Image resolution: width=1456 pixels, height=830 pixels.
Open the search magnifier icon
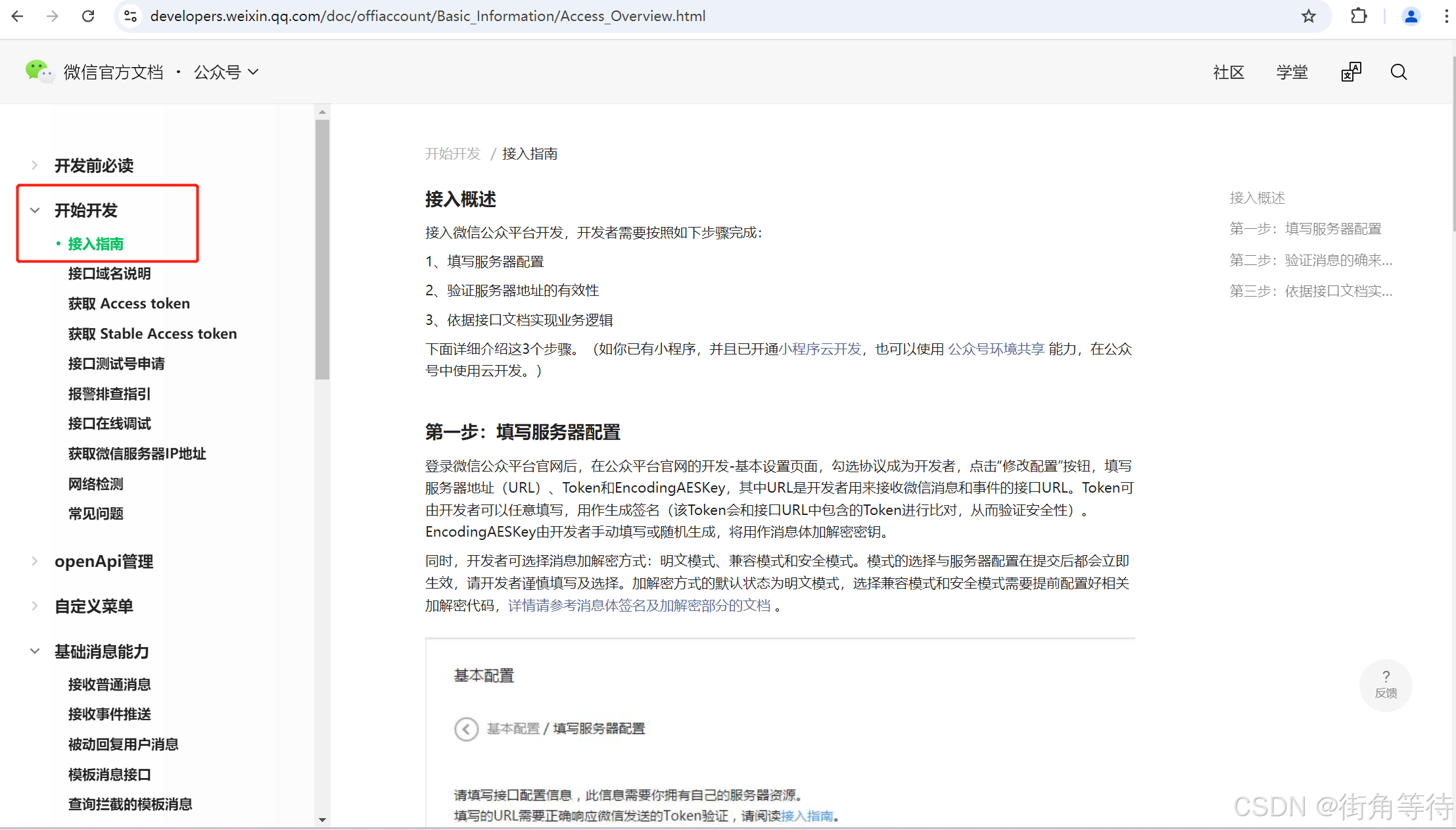(1398, 72)
